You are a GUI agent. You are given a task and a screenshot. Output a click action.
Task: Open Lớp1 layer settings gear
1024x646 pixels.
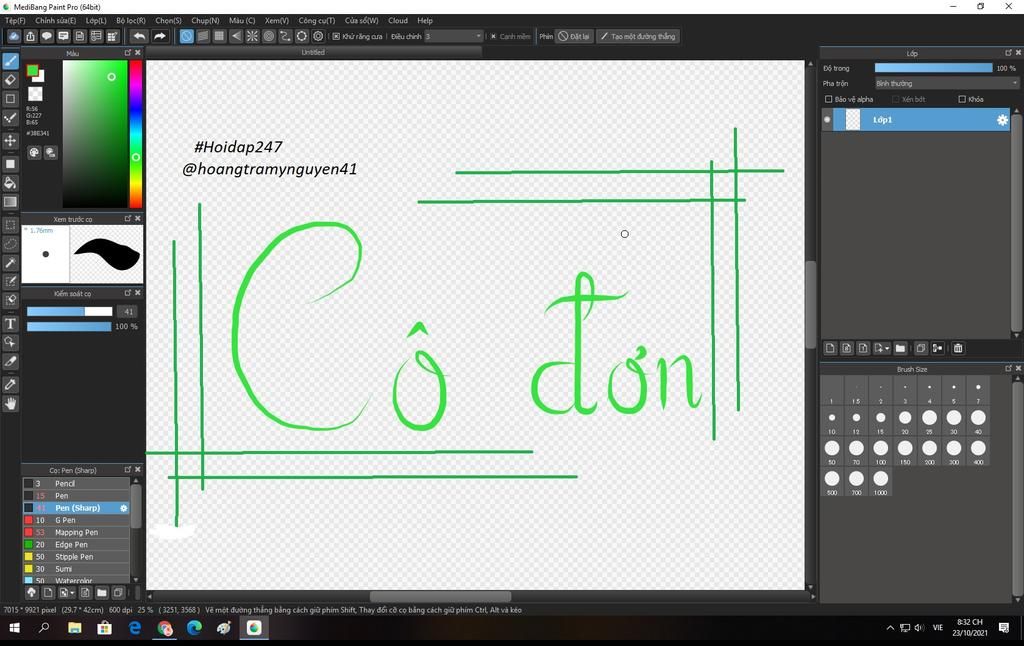click(x=1002, y=120)
